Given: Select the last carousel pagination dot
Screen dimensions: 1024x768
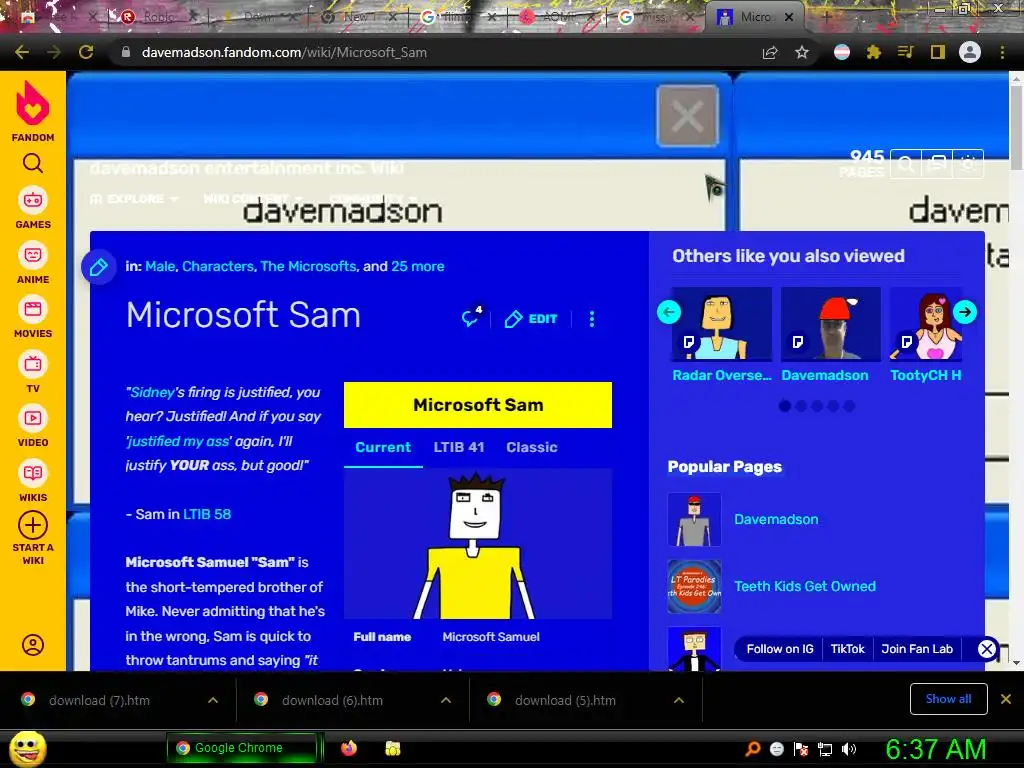Looking at the screenshot, I should point(849,406).
